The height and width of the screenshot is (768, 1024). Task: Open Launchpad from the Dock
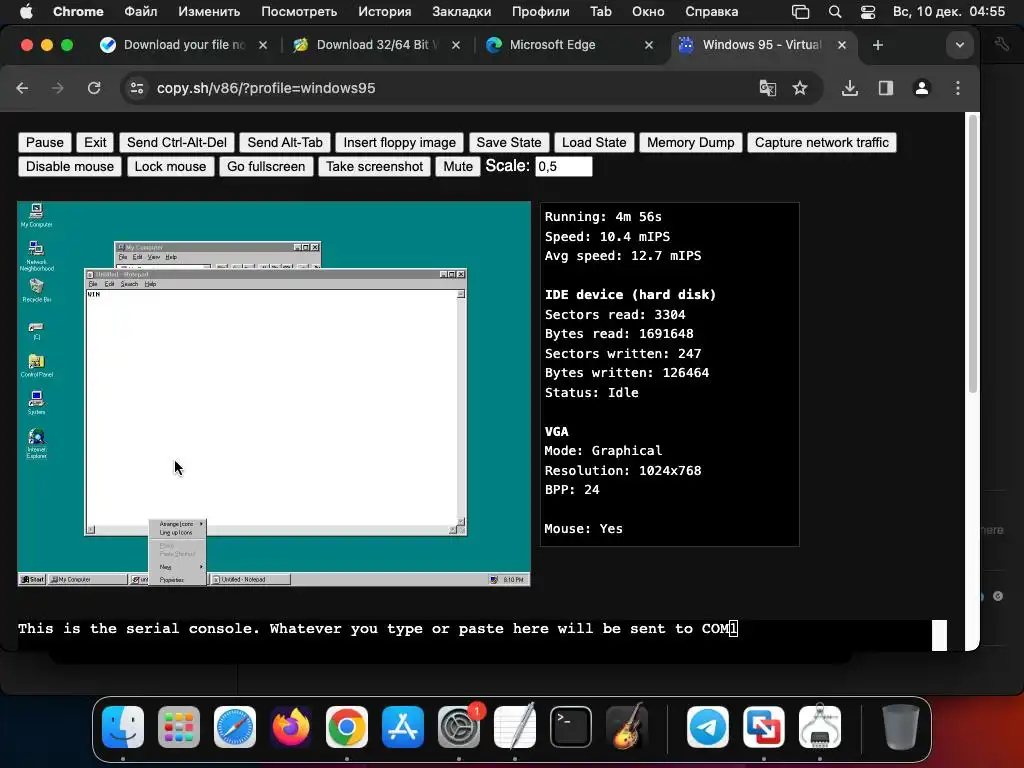pyautogui.click(x=179, y=727)
